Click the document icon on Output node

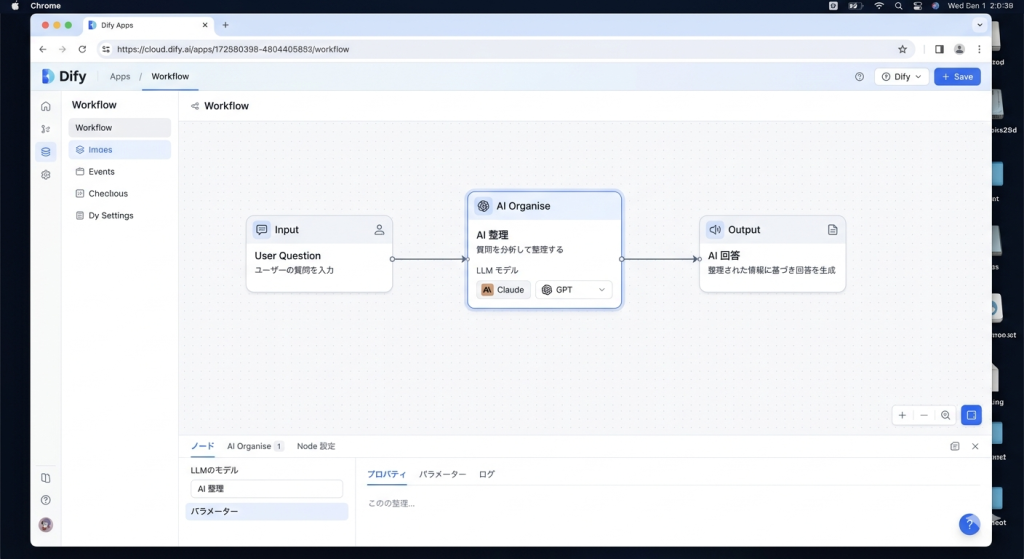[x=832, y=229]
